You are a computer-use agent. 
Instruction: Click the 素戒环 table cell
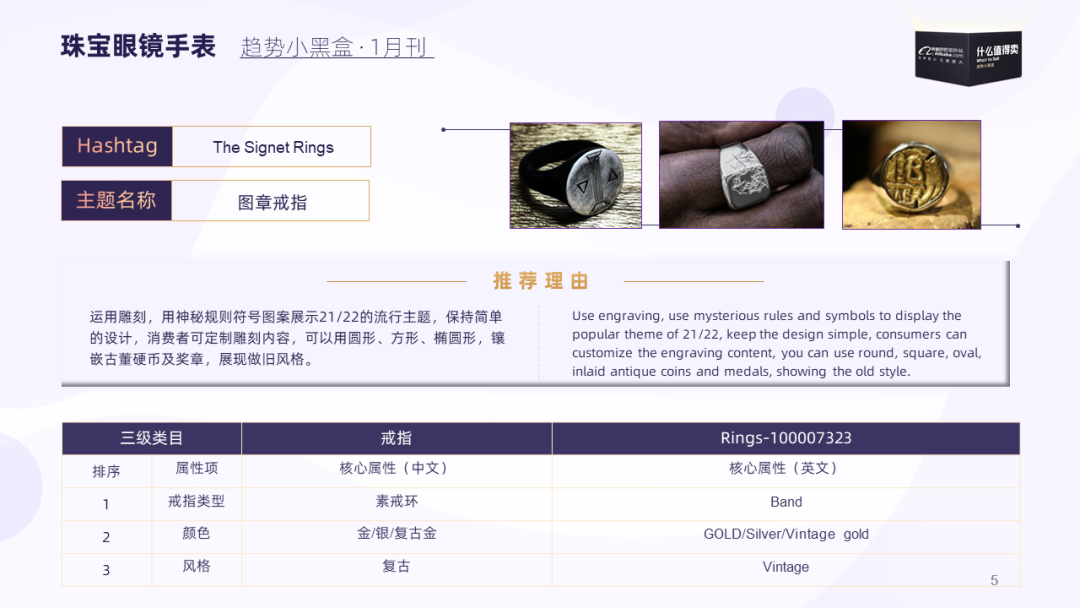(397, 501)
